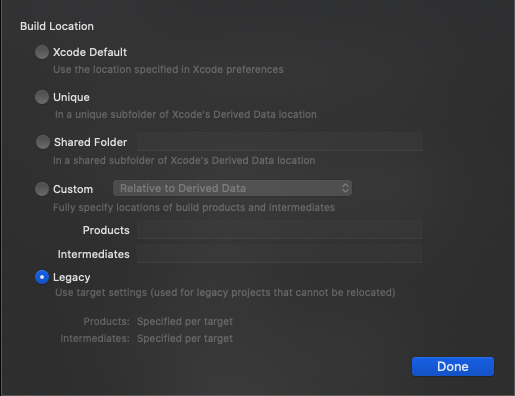This screenshot has height=396, width=515.
Task: Click 'Use target settings' legacy description
Action: [225, 292]
